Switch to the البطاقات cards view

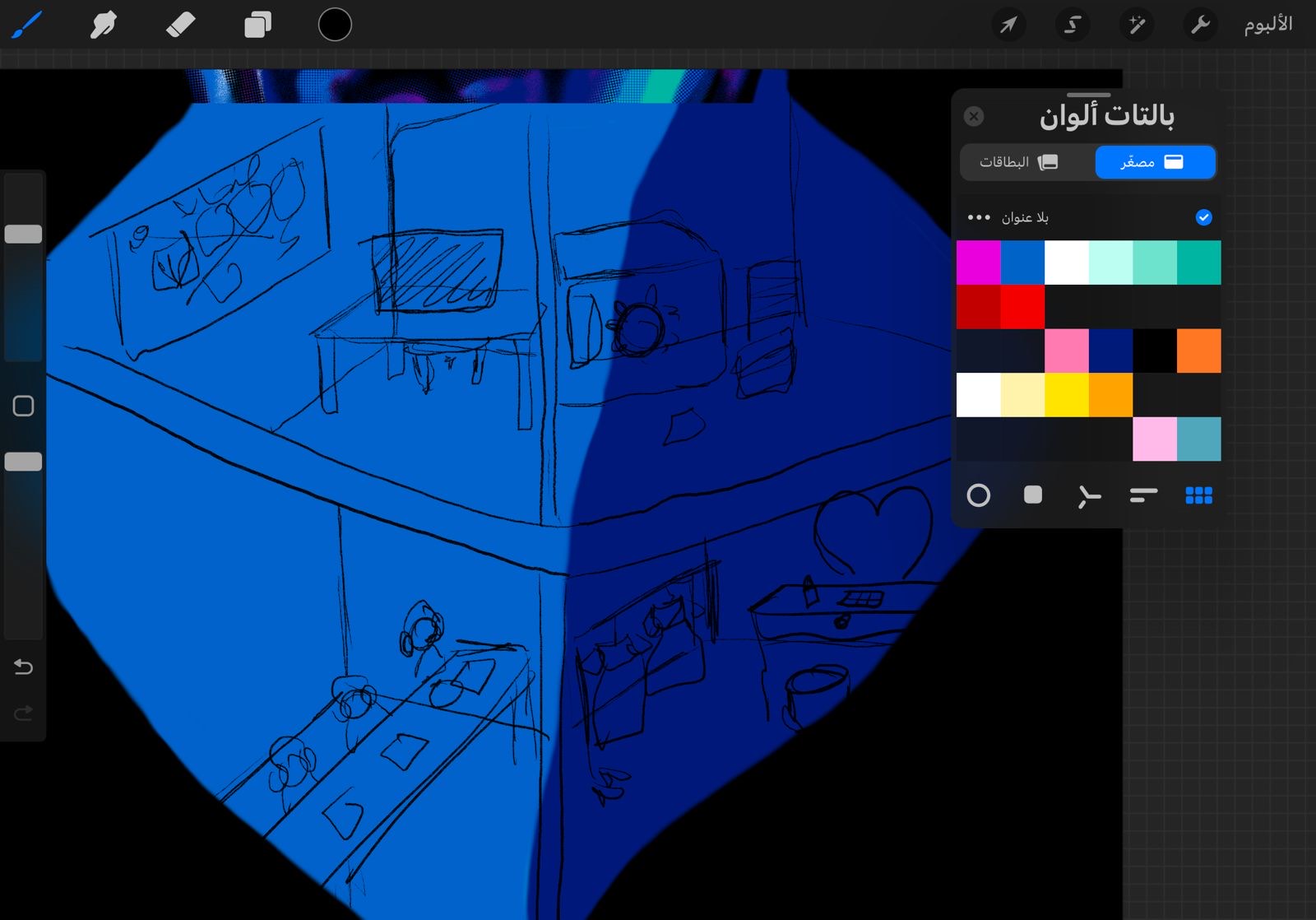click(x=1018, y=162)
